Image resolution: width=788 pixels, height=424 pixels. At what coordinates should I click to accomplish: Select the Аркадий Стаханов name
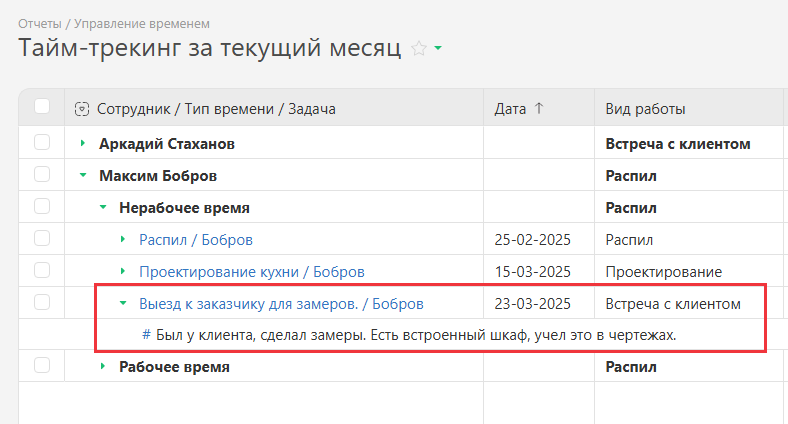[167, 144]
